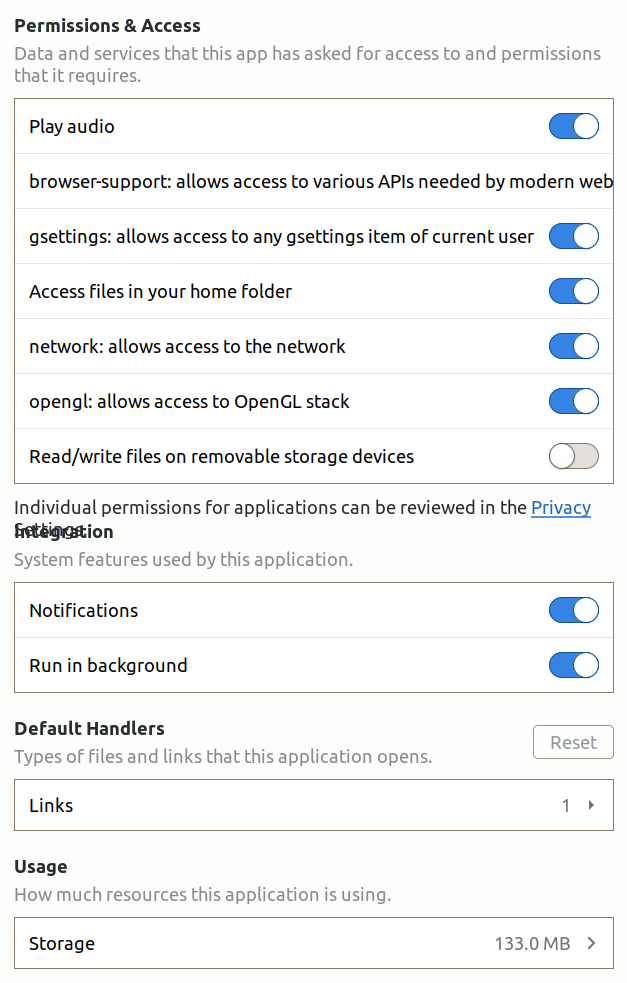Disable access to files in home folder
627x983 pixels.
point(573,291)
